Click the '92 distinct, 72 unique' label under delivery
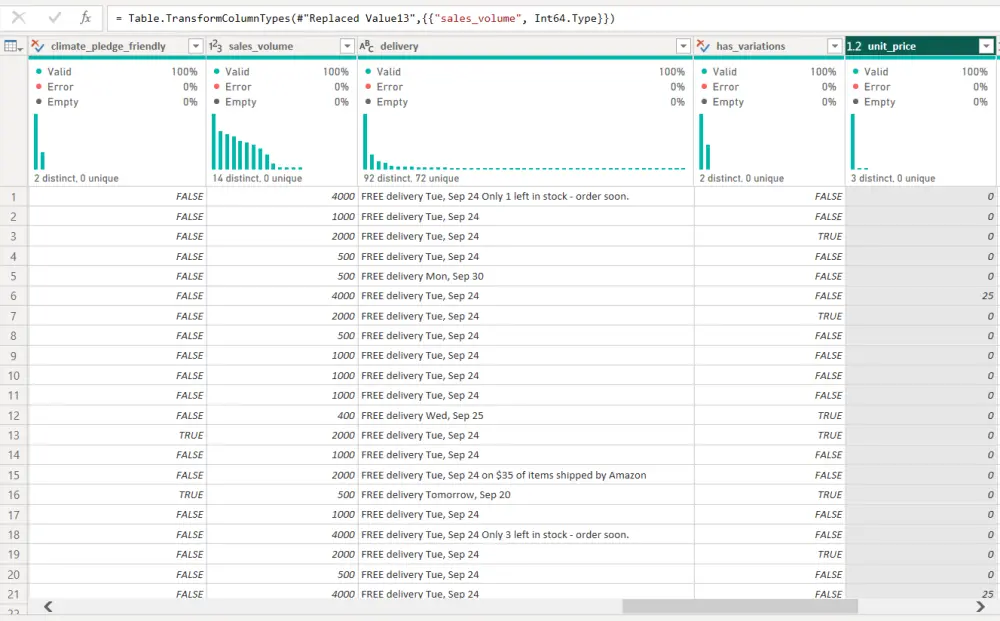Image resolution: width=1000 pixels, height=621 pixels. click(x=411, y=179)
